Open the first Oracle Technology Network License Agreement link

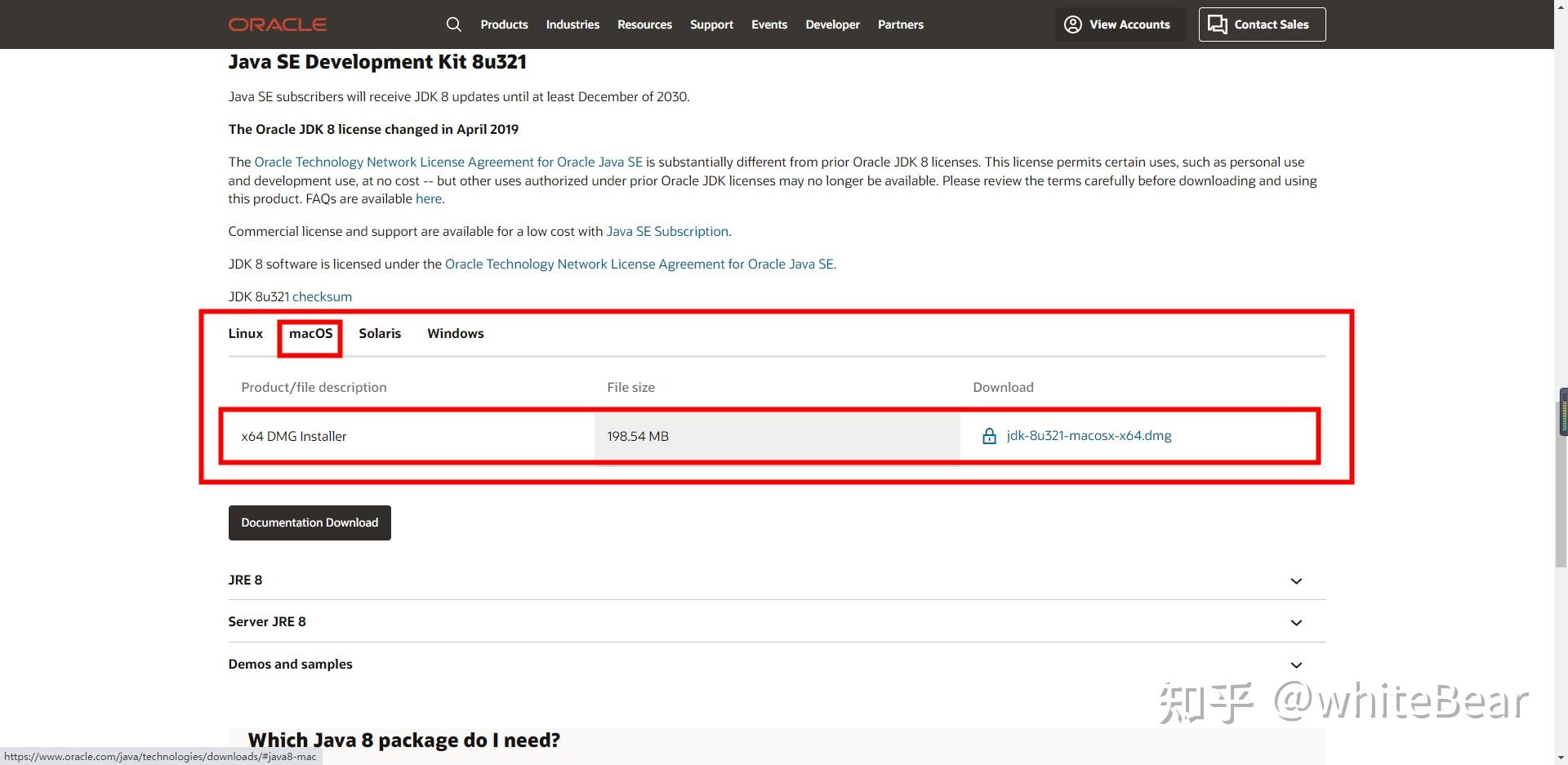click(448, 162)
